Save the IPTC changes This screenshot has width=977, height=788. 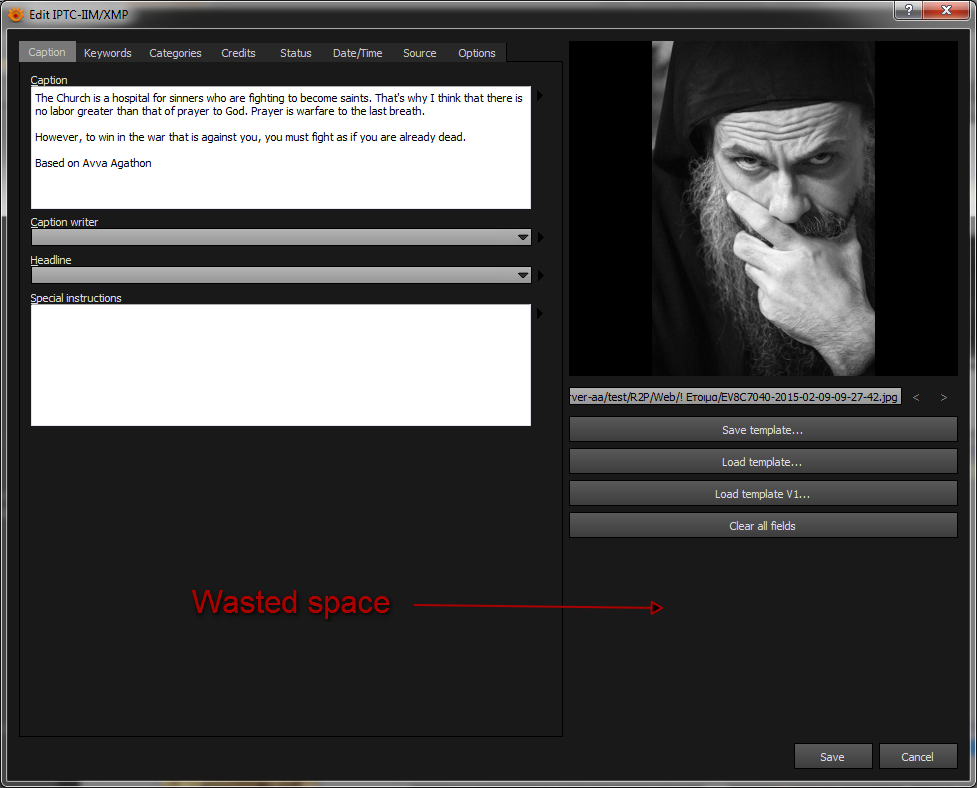833,756
